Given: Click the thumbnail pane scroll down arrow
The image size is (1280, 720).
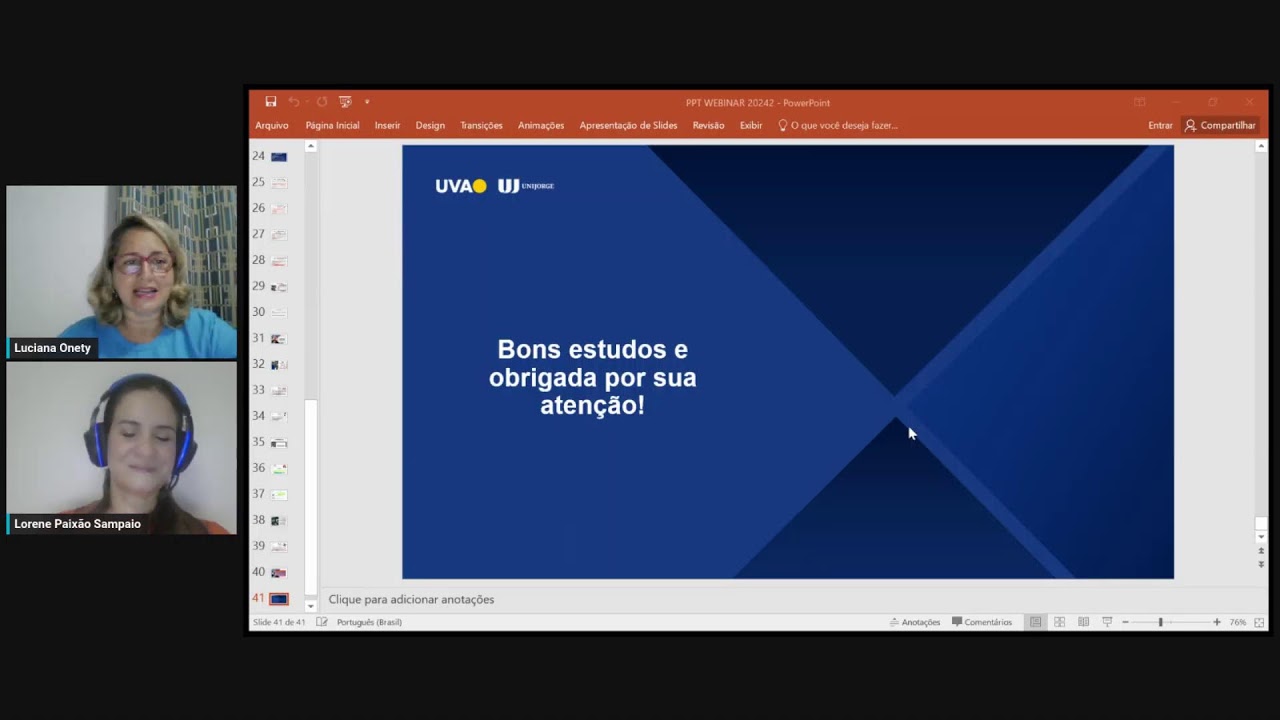Looking at the screenshot, I should [x=310, y=605].
